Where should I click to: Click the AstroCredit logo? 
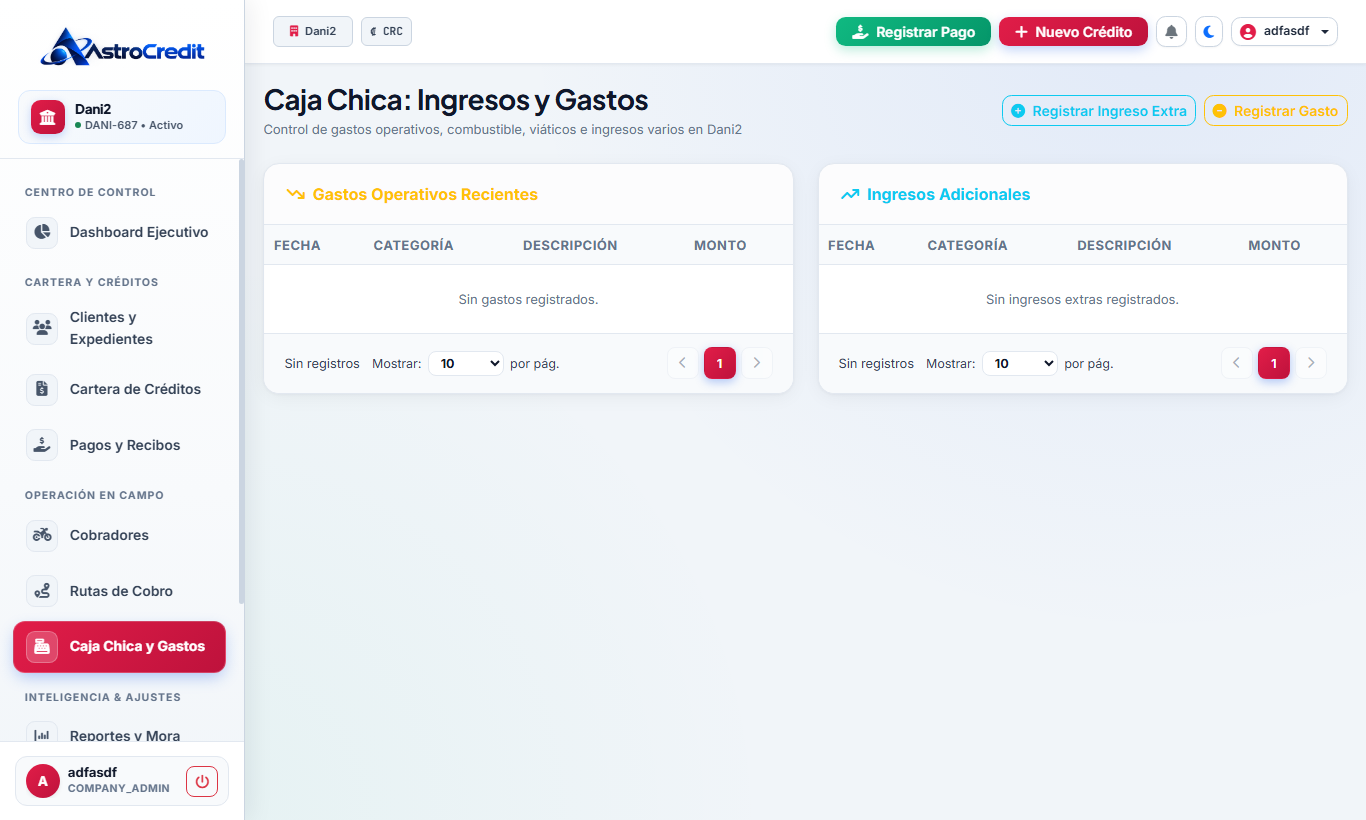tap(122, 47)
